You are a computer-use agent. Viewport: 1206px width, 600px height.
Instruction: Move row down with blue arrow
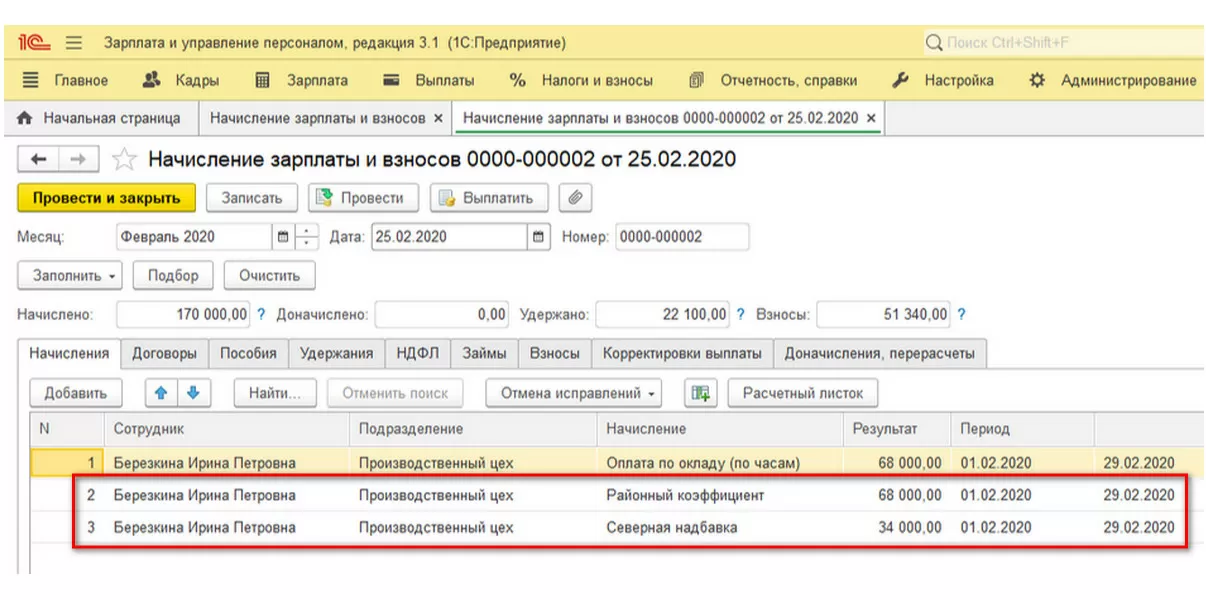[x=193, y=393]
